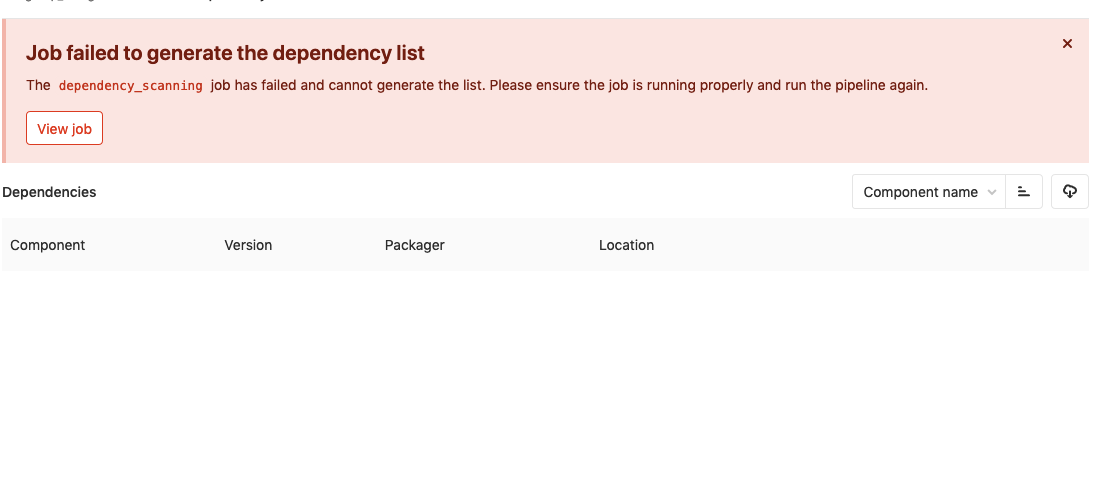
Task: Click the empty area below the table header
Action: (x=545, y=380)
